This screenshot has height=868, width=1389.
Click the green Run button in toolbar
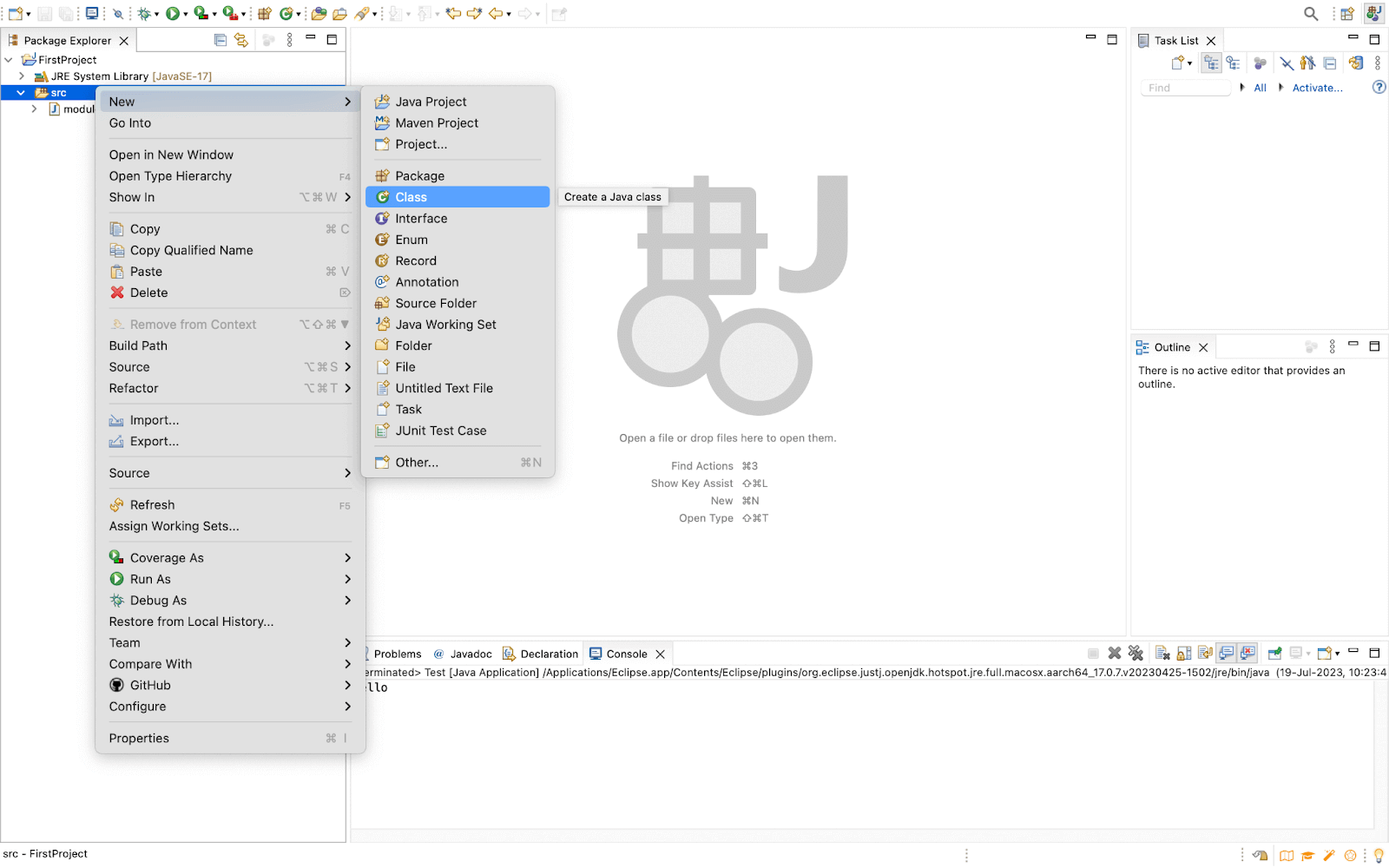point(173,13)
